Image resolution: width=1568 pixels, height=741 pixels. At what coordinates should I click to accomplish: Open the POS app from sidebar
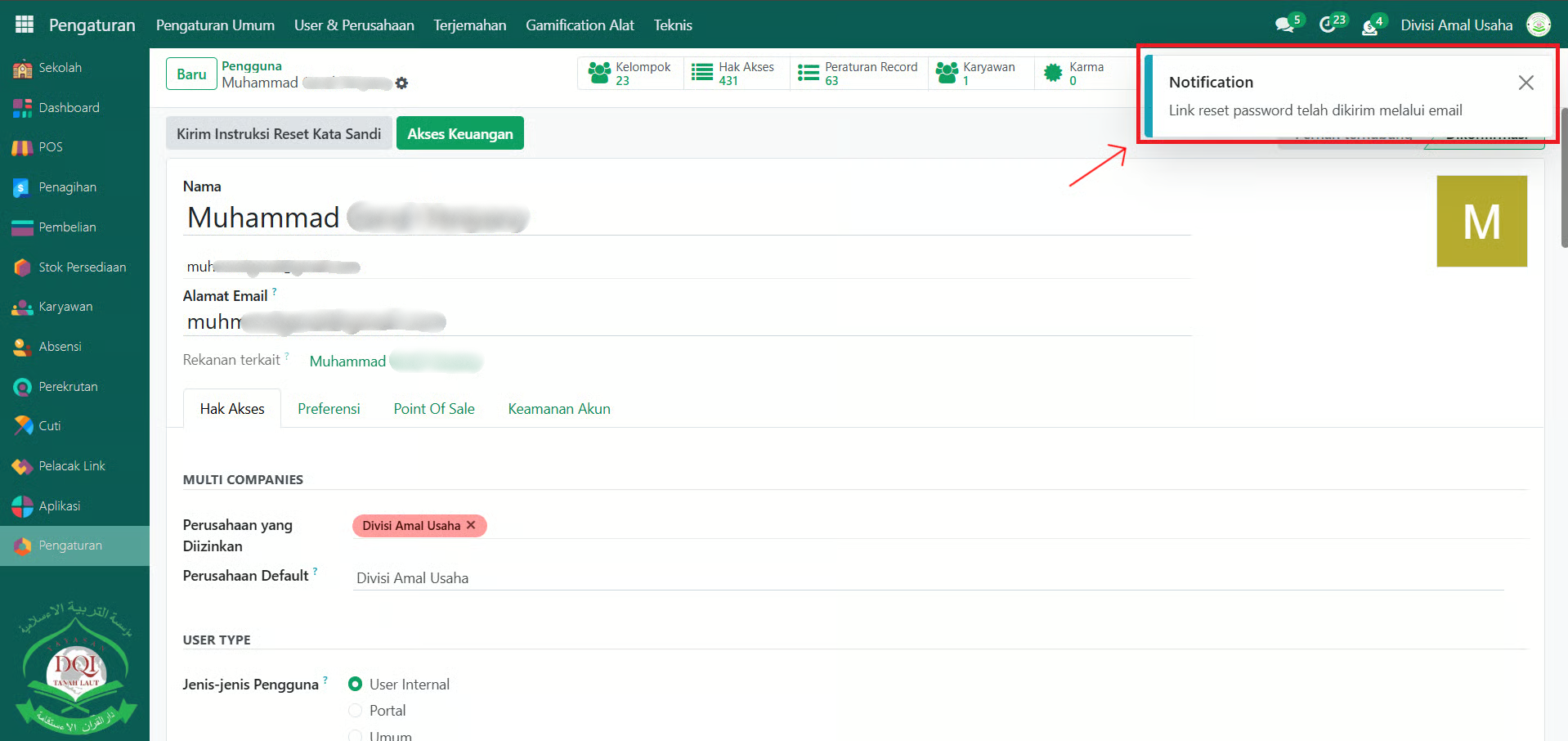coord(23,148)
